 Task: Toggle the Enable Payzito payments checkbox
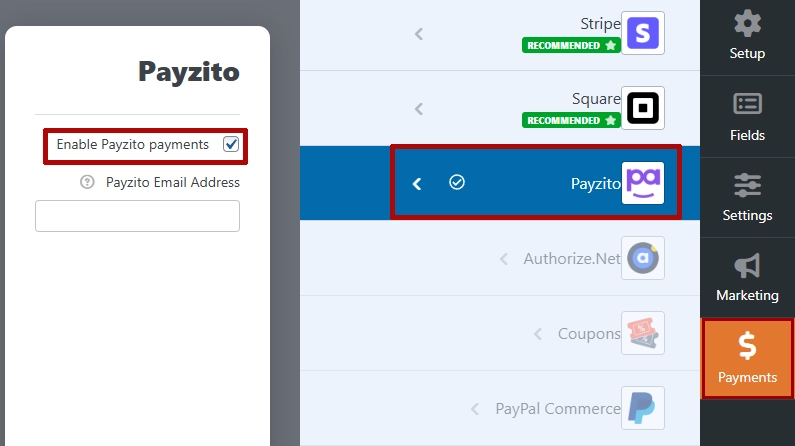click(x=231, y=145)
